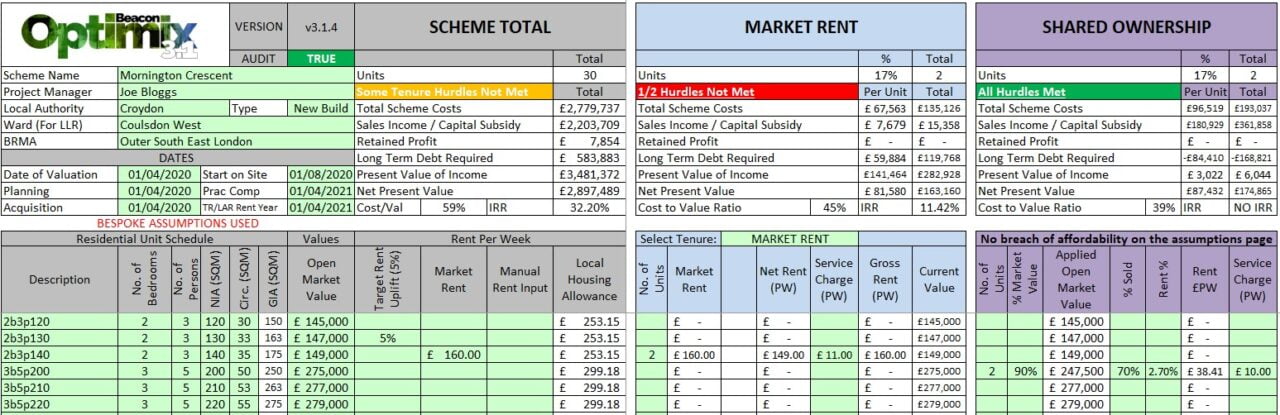Edit the Project Manager field Joe Bloggs
The height and width of the screenshot is (415, 1280).
[x=234, y=92]
